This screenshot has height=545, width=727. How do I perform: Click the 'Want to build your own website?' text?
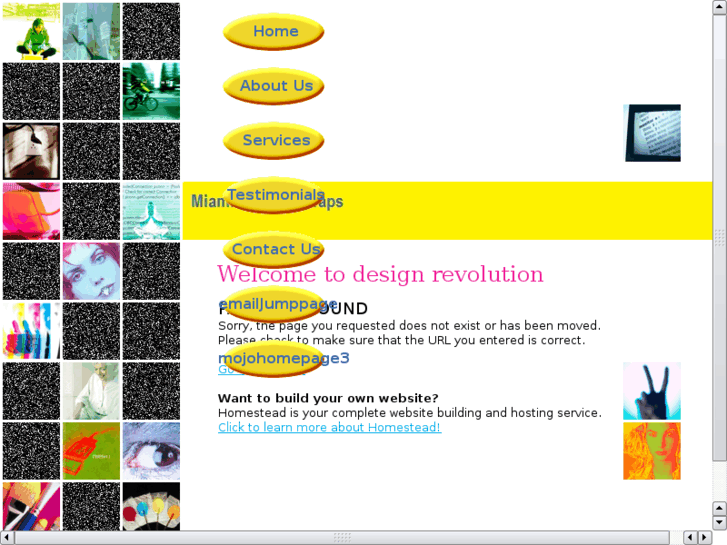328,398
